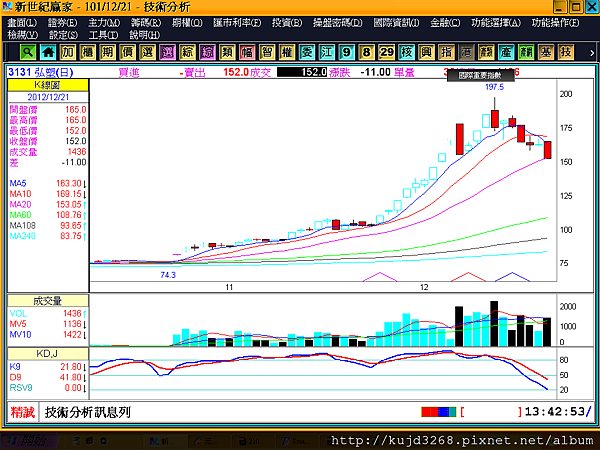The width and height of the screenshot is (600, 450).
Task: Click the colored indicator bar in status bar
Action: pos(439,412)
